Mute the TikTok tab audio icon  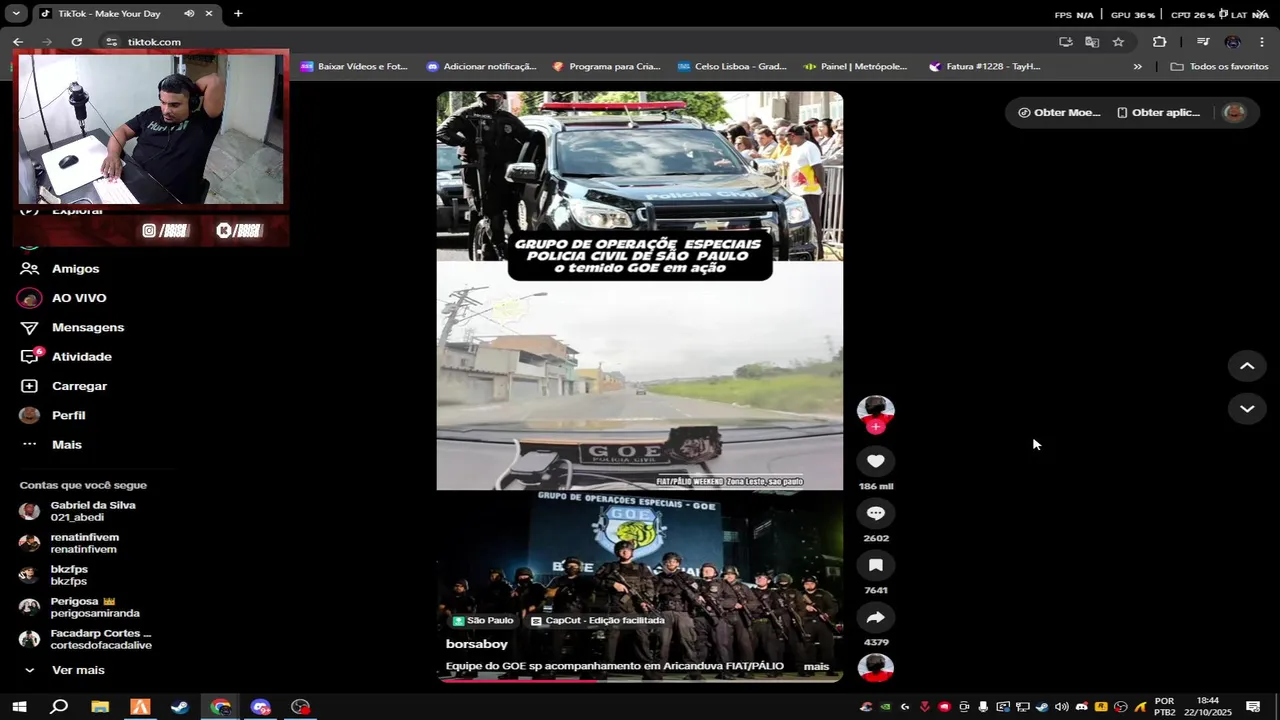(x=189, y=14)
